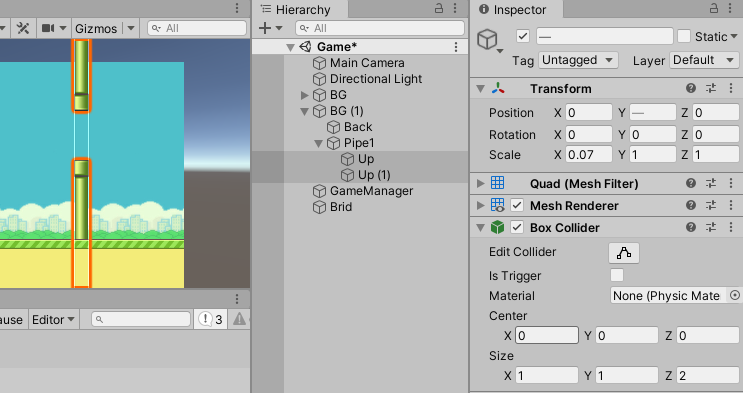Viewport: 743px width, 393px height.
Task: Open the Transform presets icon
Action: (711, 88)
